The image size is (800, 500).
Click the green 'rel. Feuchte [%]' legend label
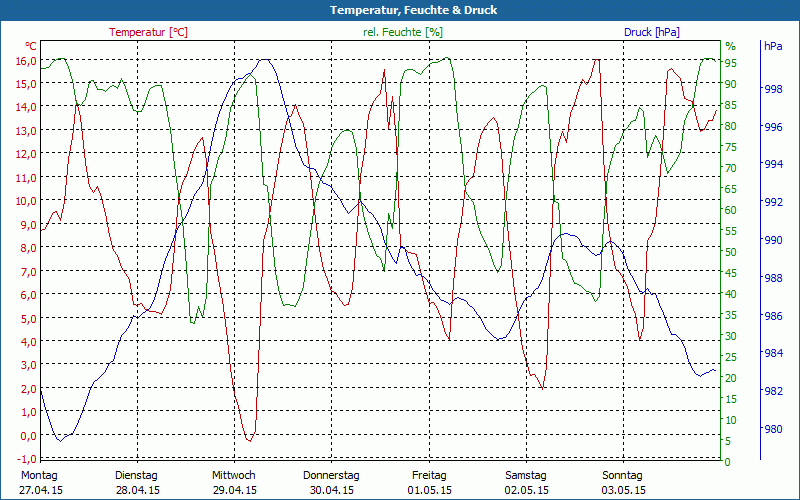tap(403, 32)
